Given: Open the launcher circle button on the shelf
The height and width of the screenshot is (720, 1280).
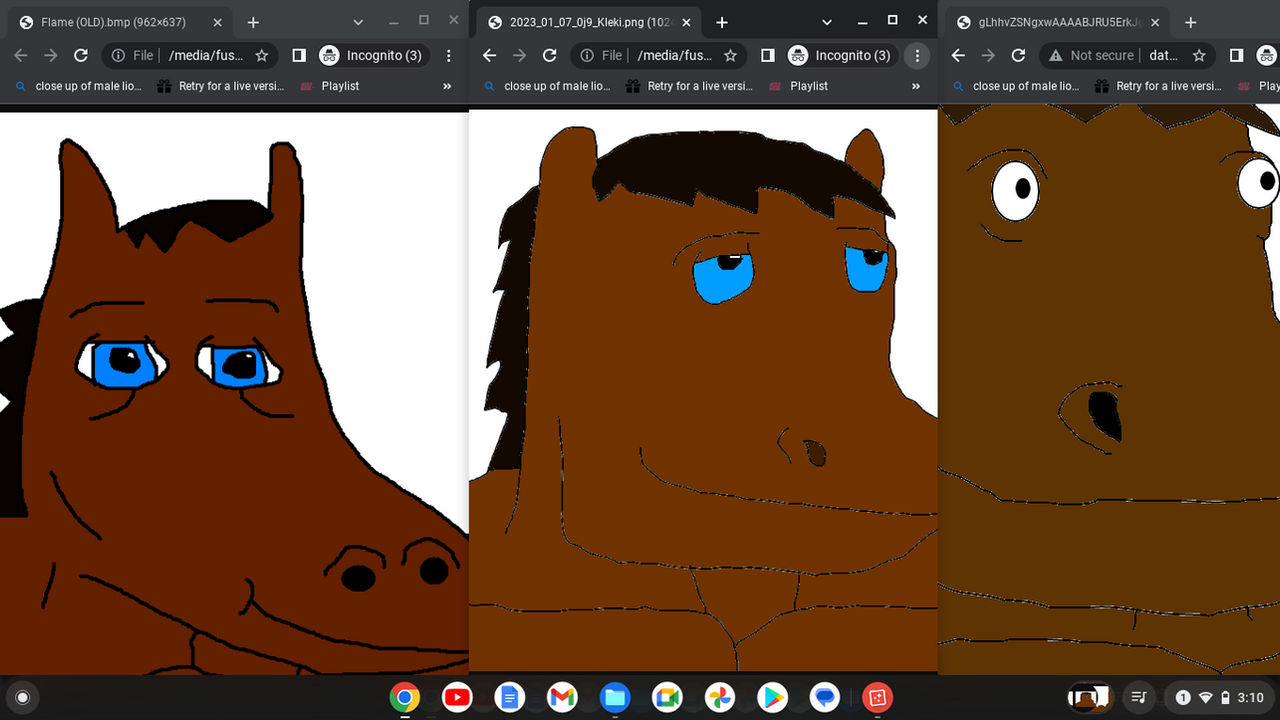Looking at the screenshot, I should coord(23,697).
